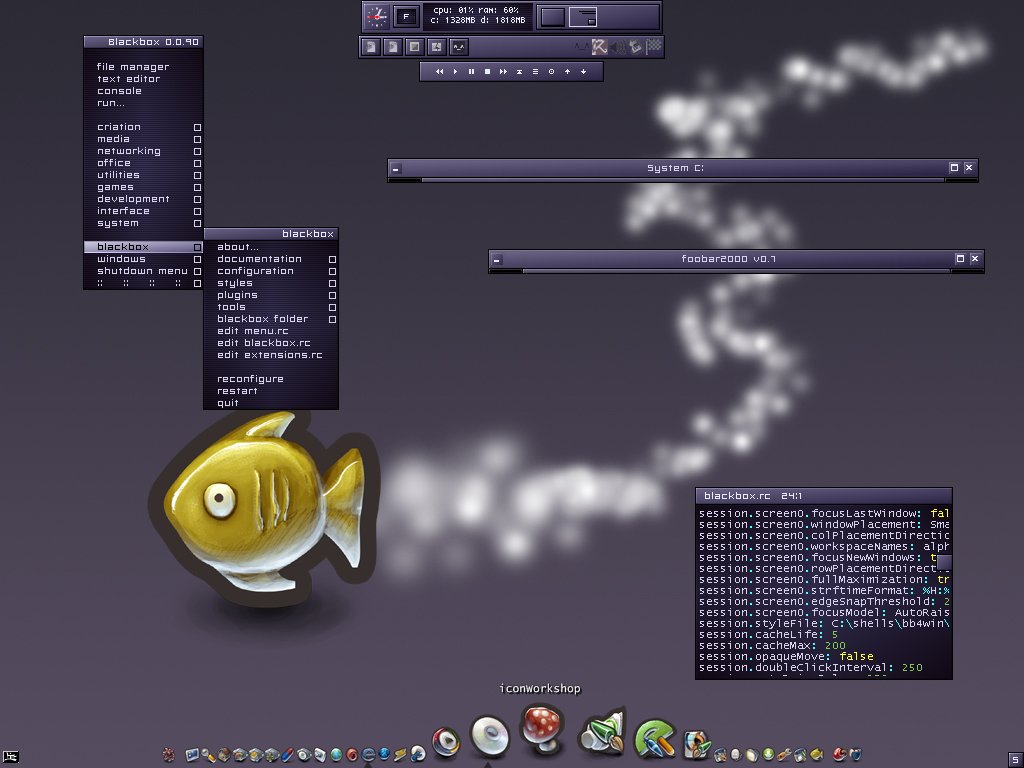
Task: Open text editor from the Blackbox menu
Action: (129, 78)
